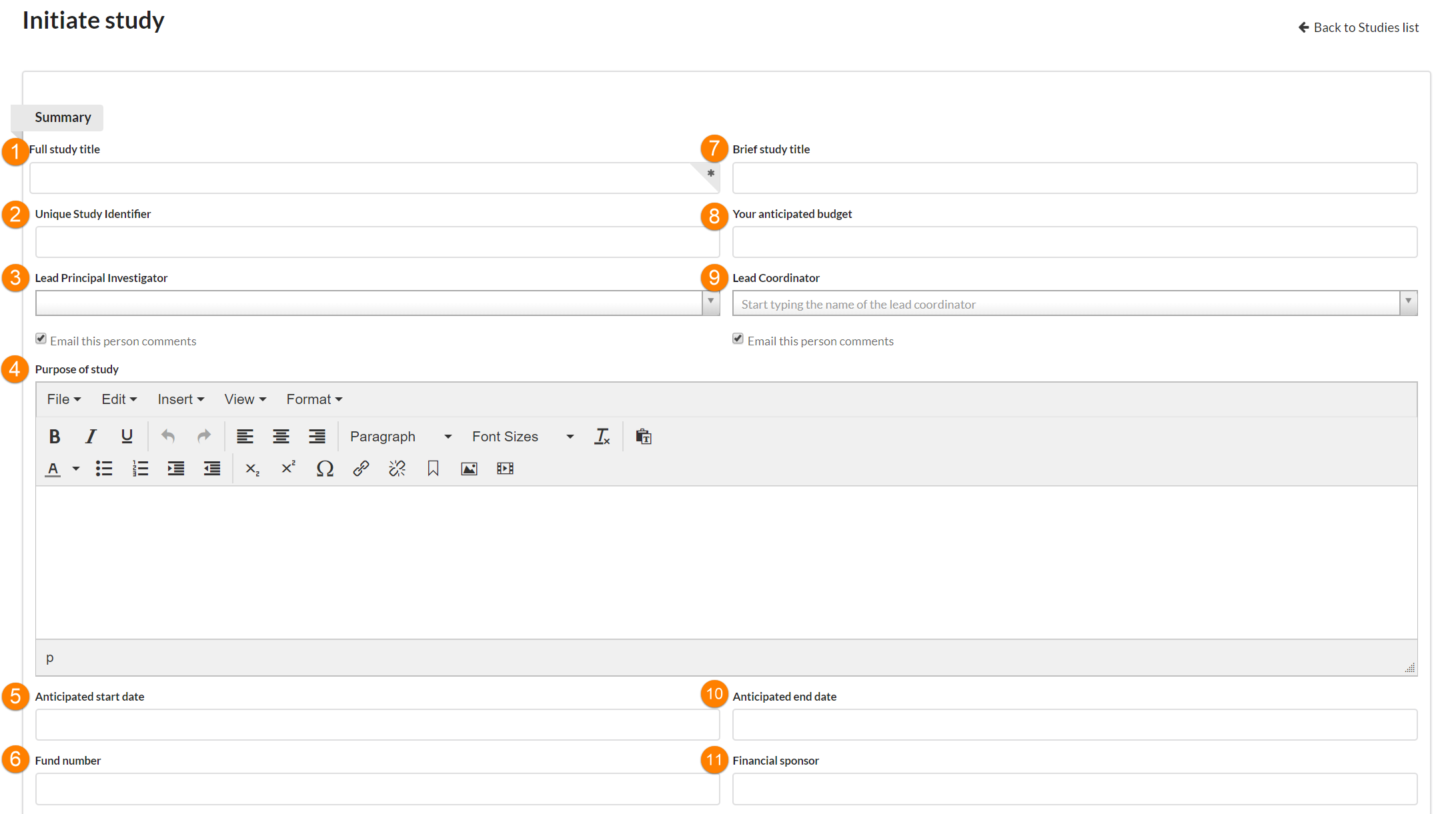Screen dimensions: 1456x814
Task: Center-align text in Purpose of study
Action: tap(281, 437)
